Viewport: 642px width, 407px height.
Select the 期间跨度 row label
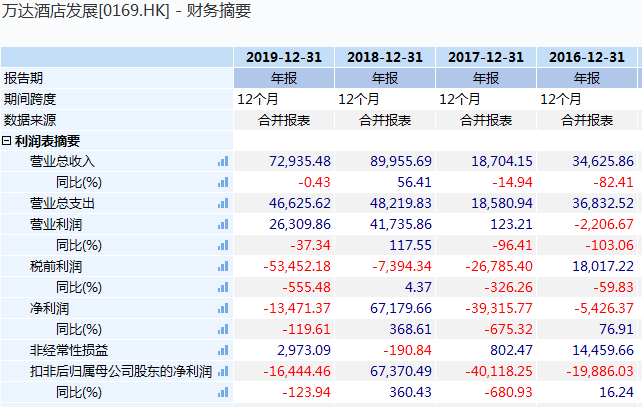click(x=29, y=99)
